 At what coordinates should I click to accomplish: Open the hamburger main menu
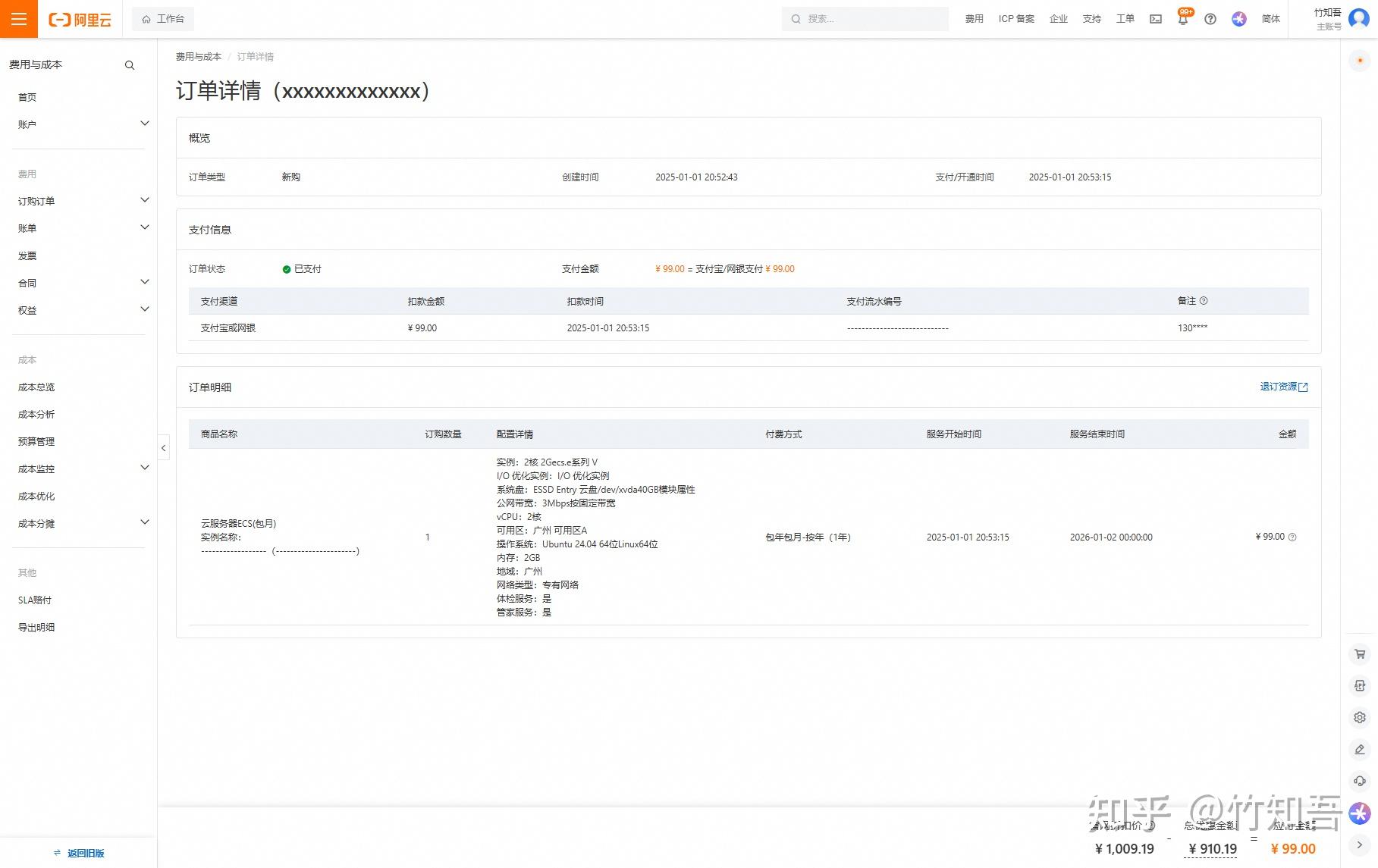pyautogui.click(x=19, y=19)
